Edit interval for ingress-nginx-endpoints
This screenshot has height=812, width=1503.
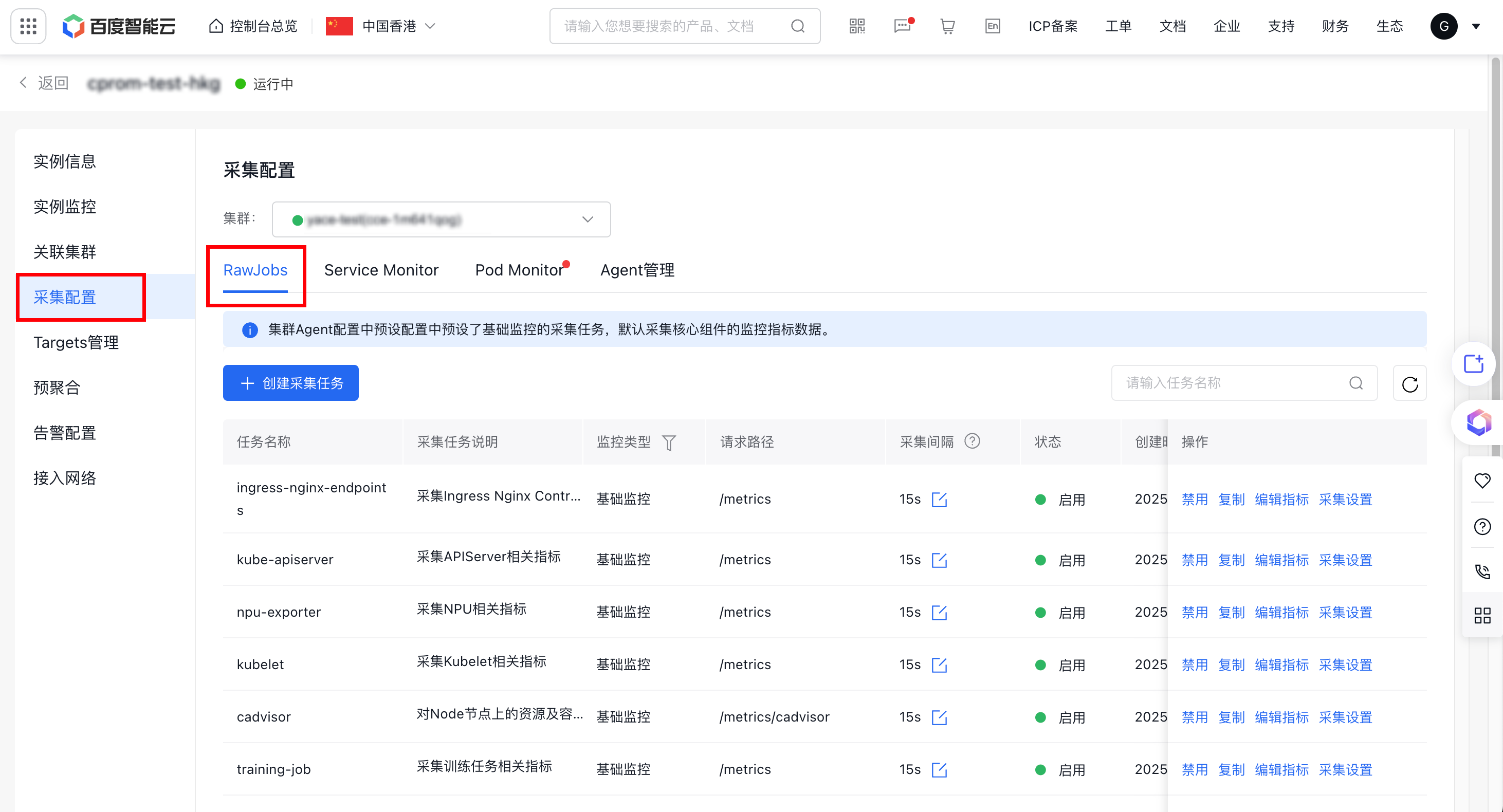(940, 500)
